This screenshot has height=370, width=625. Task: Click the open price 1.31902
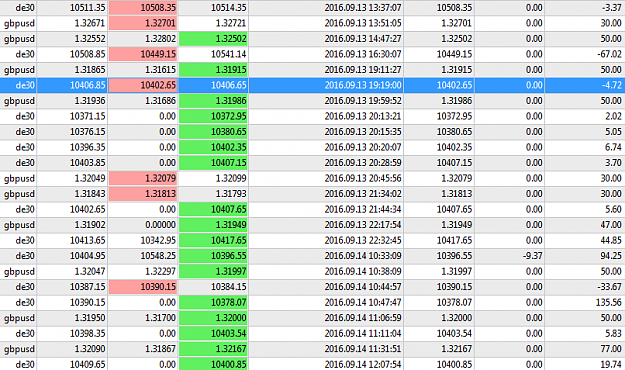90,225
